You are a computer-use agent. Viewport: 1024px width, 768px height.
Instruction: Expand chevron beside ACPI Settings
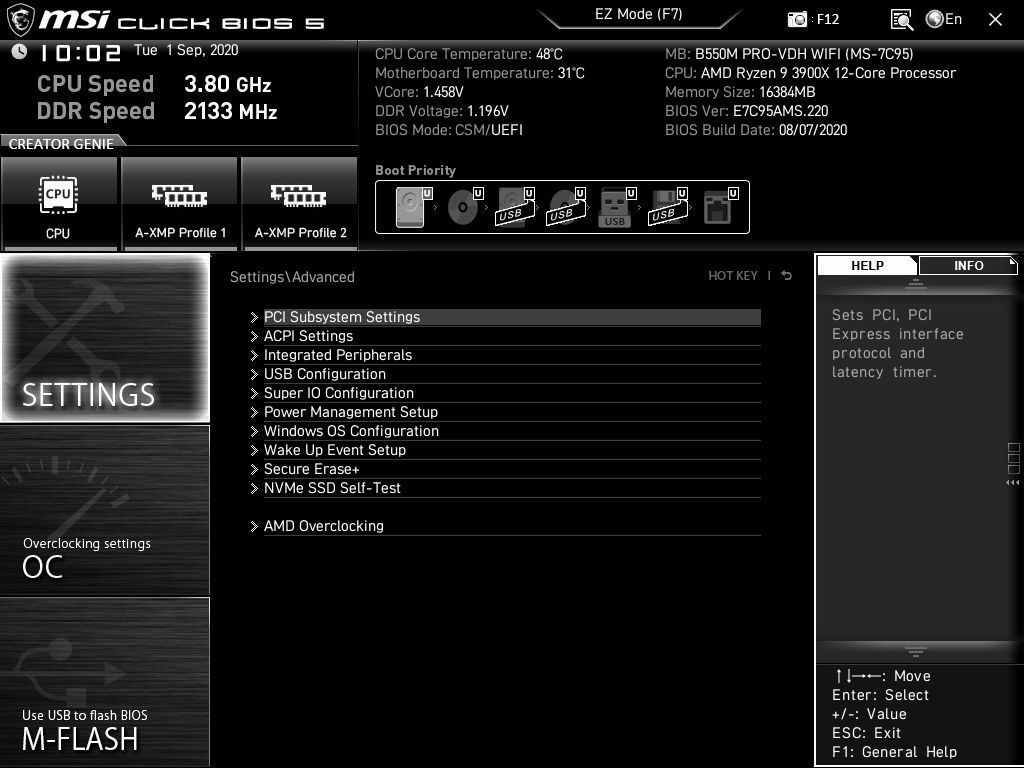tap(254, 336)
